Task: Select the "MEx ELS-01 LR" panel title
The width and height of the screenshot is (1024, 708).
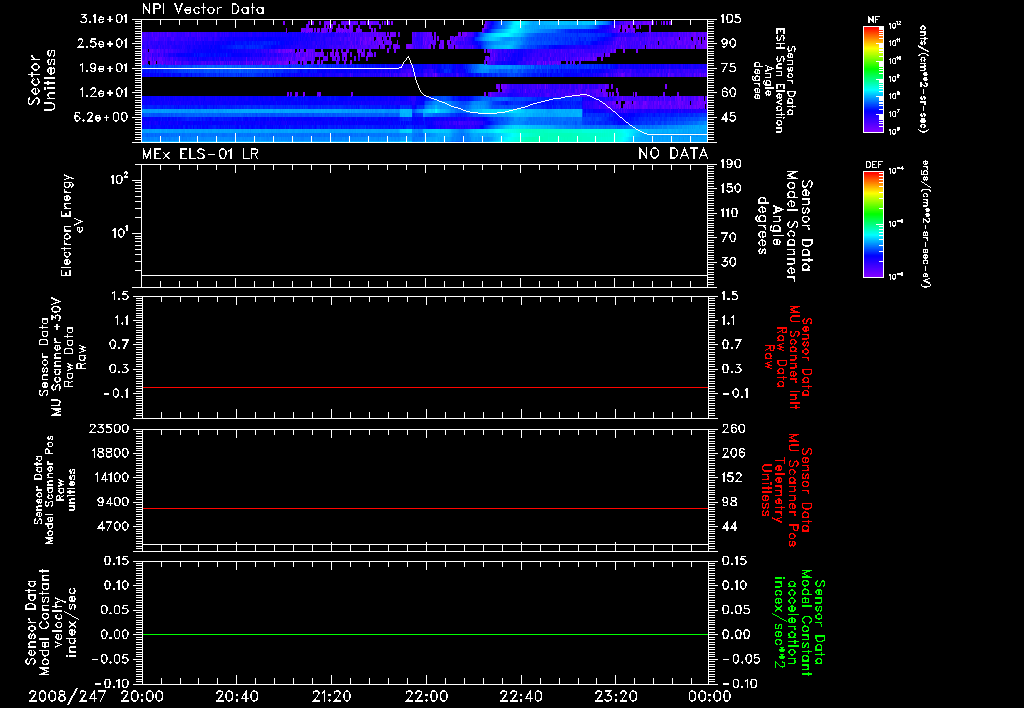Action: click(200, 154)
